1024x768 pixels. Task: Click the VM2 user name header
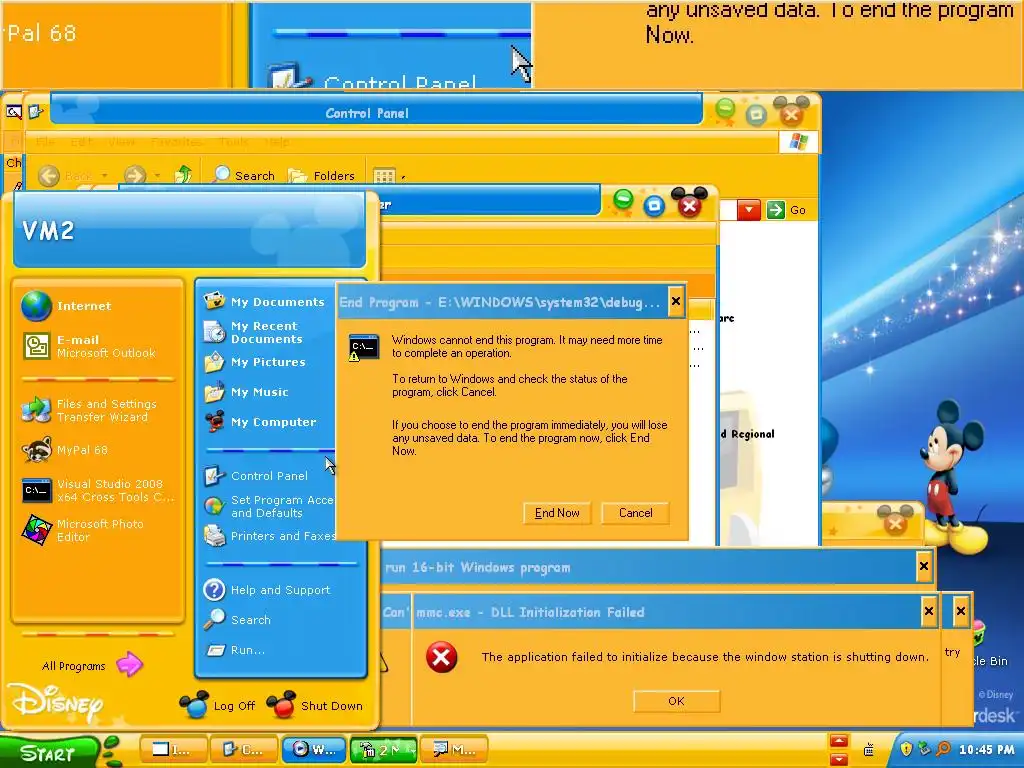[x=48, y=230]
